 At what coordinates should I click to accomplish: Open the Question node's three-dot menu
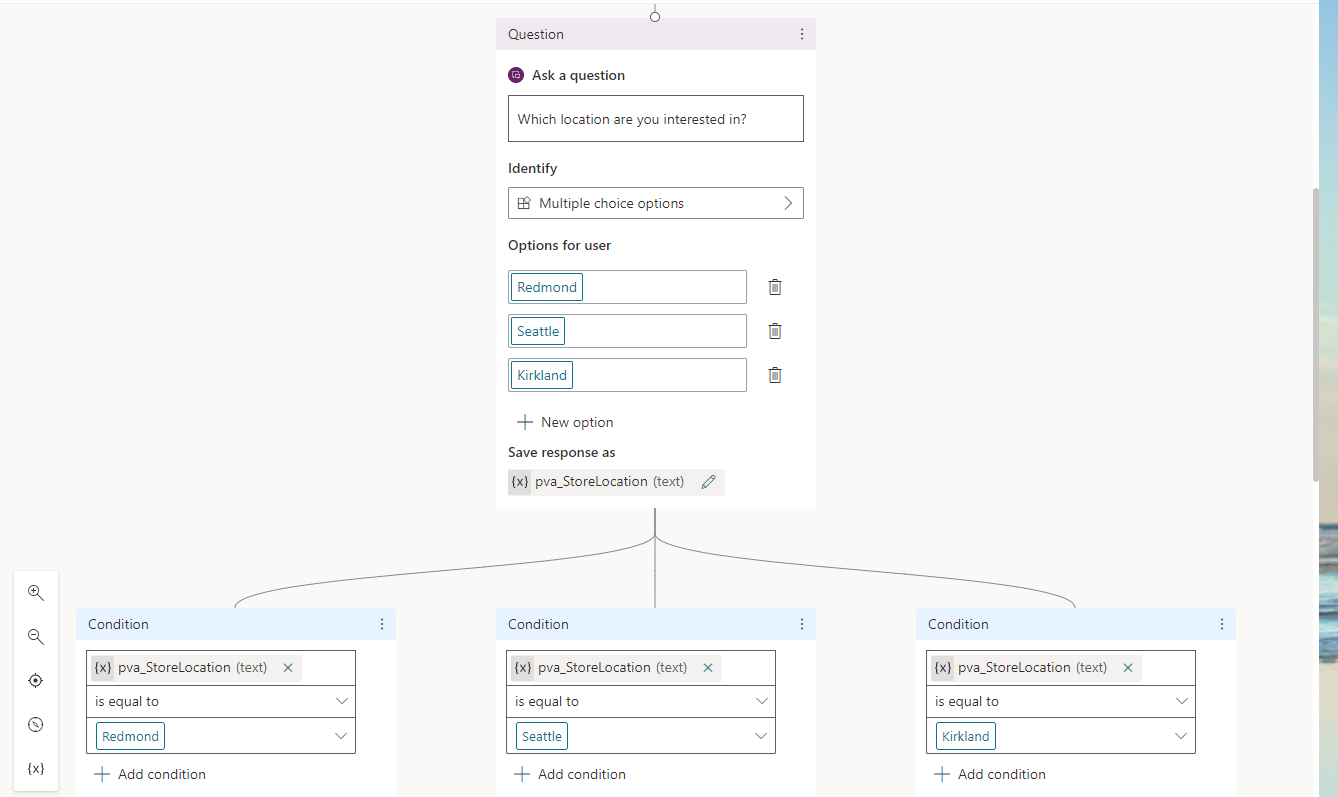coord(801,34)
